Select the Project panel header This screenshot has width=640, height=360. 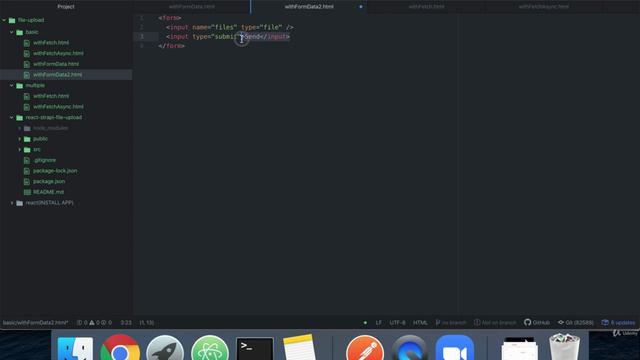coord(66,7)
